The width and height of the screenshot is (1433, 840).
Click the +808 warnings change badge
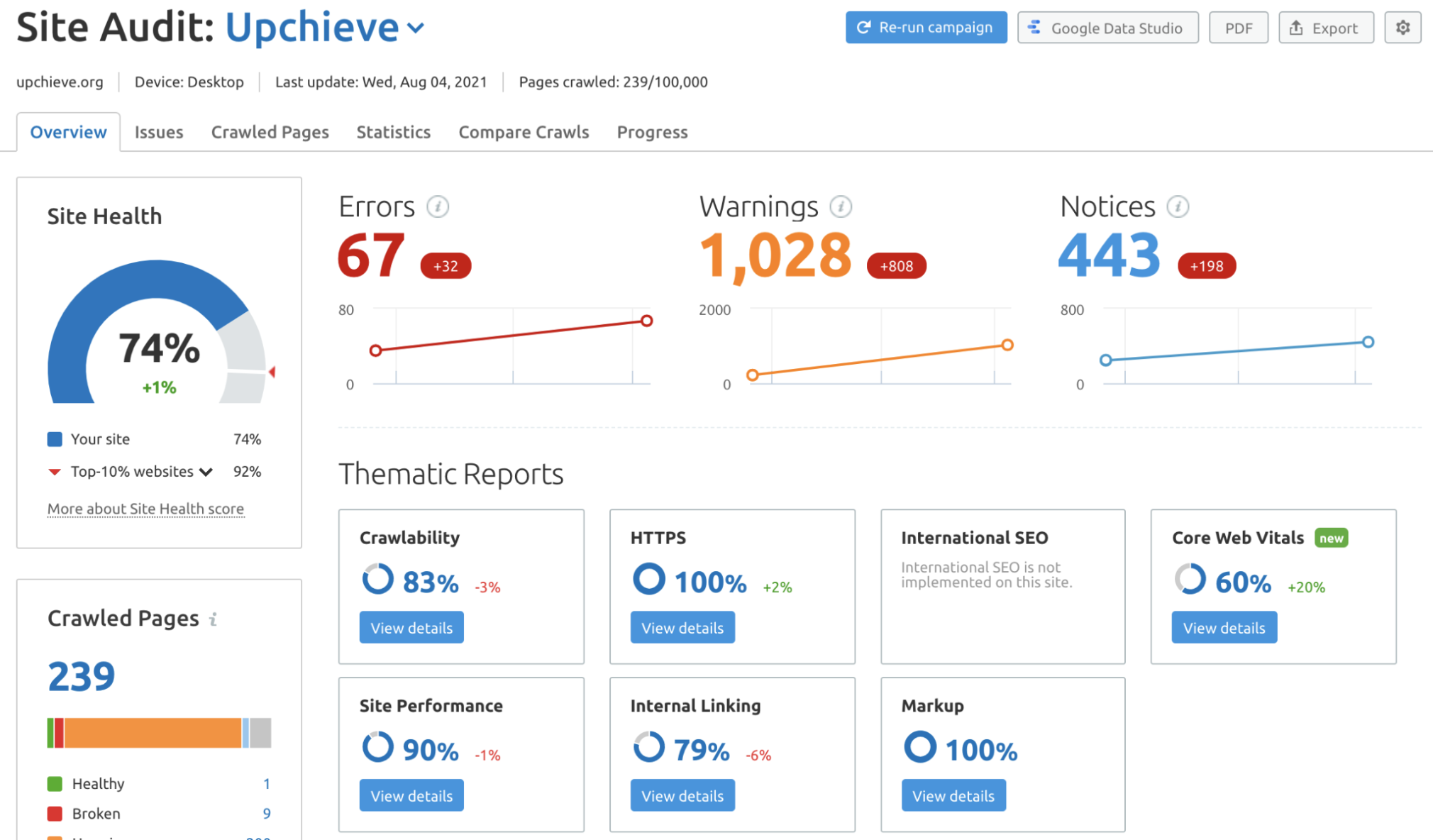(x=896, y=266)
